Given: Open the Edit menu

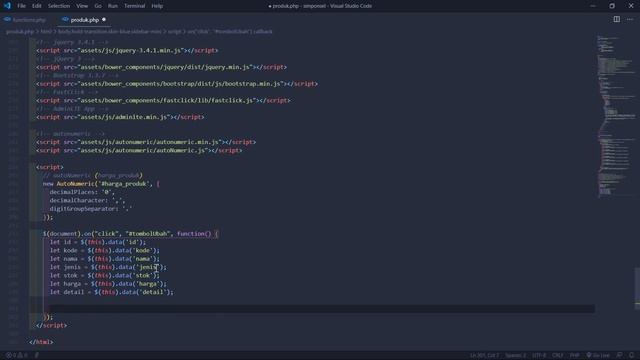Looking at the screenshot, I should 37,6.
